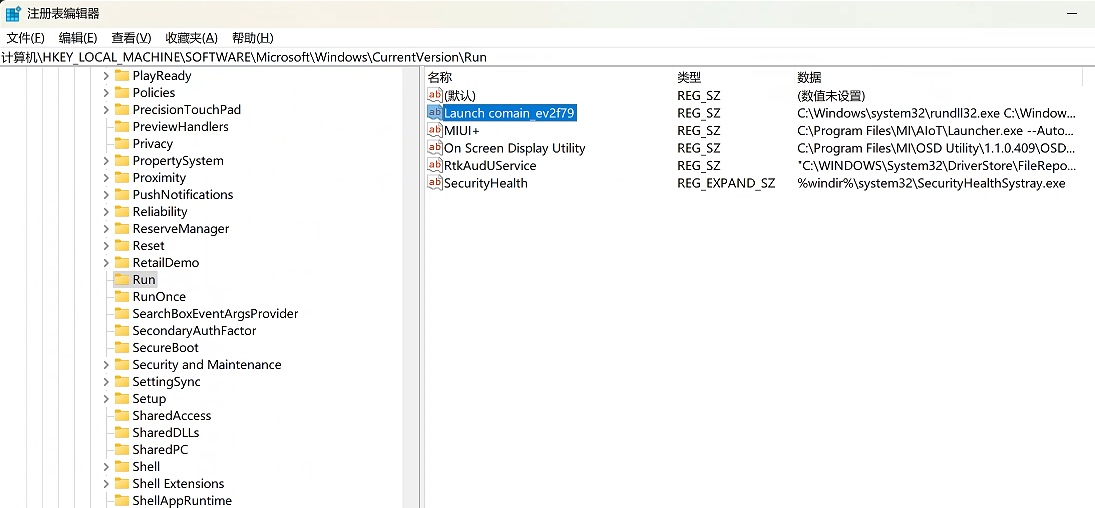
Task: Open the 文件(F) menu
Action: [25, 38]
